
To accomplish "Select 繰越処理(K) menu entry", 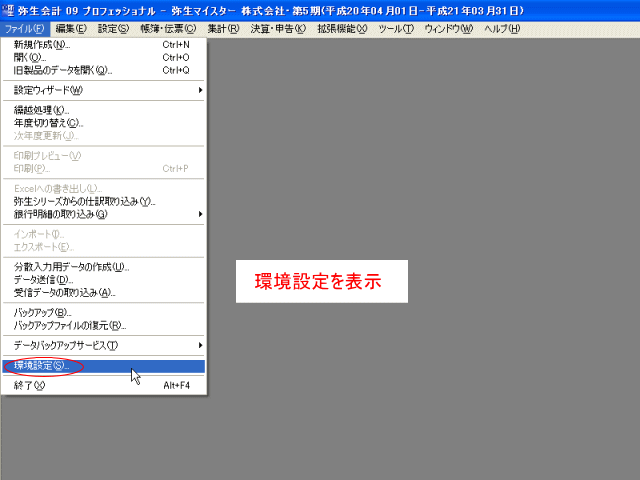I will [104, 110].
